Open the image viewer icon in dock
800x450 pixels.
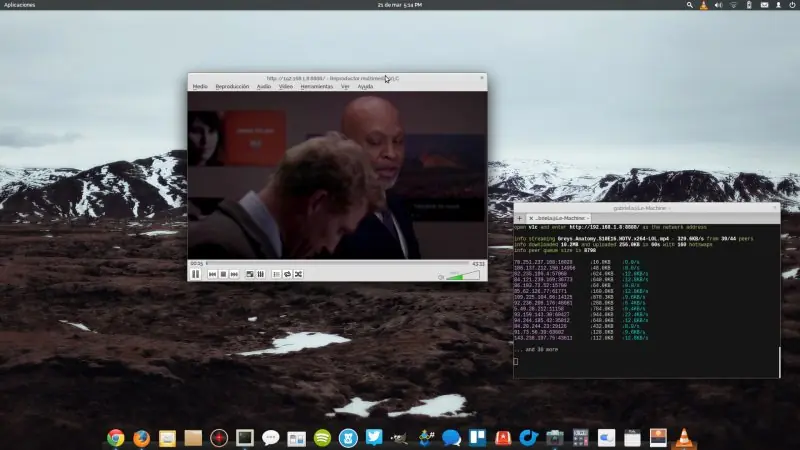click(x=658, y=438)
